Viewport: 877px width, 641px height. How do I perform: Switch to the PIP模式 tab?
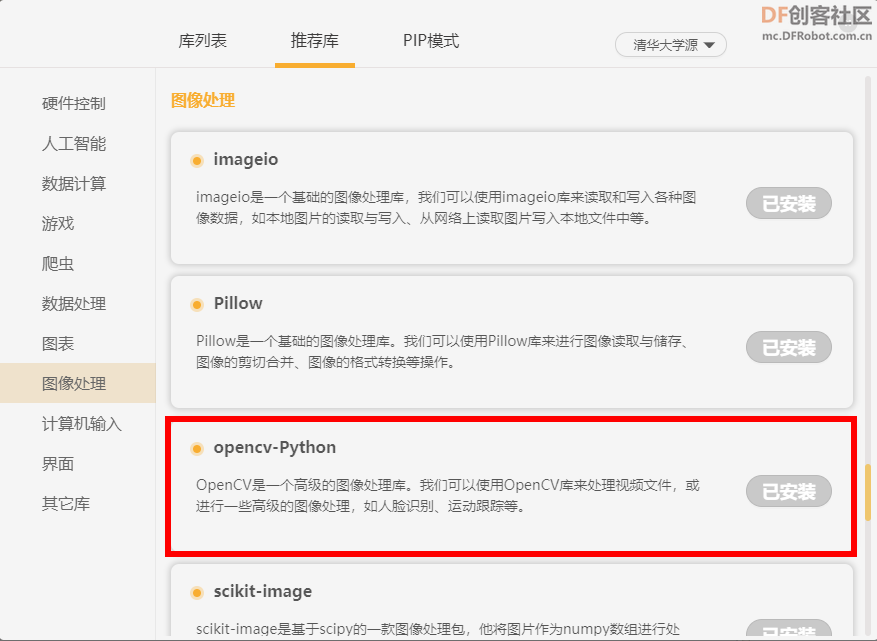coord(431,41)
